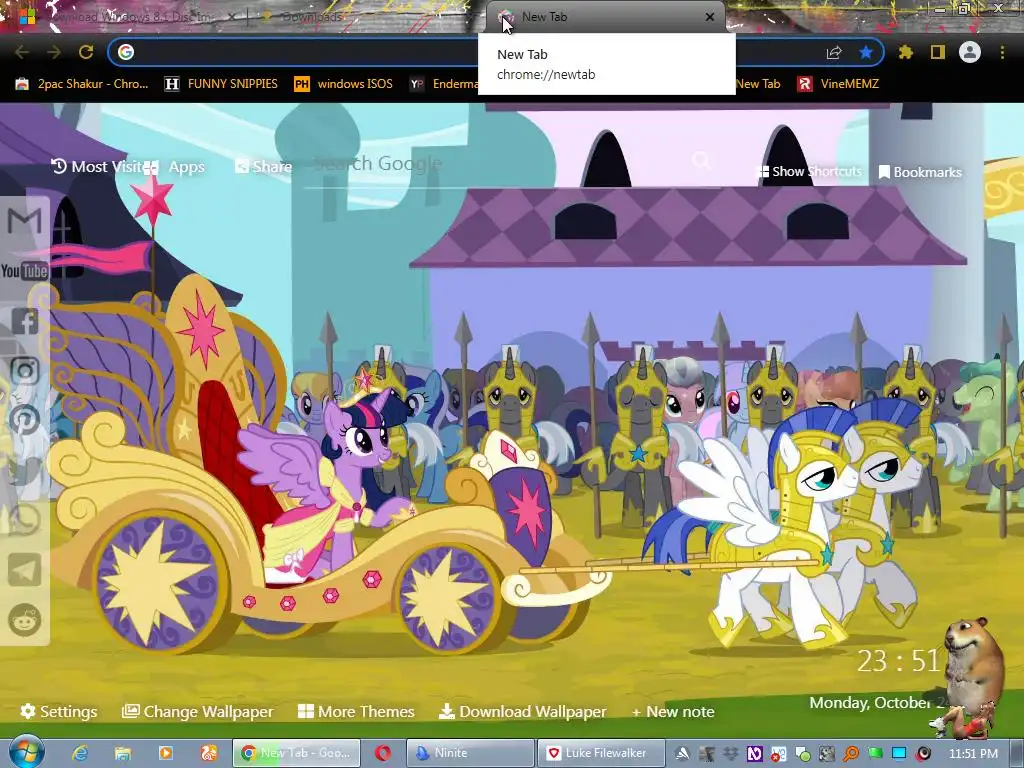The image size is (1024, 768).
Task: Open Opera from the taskbar
Action: click(383, 753)
